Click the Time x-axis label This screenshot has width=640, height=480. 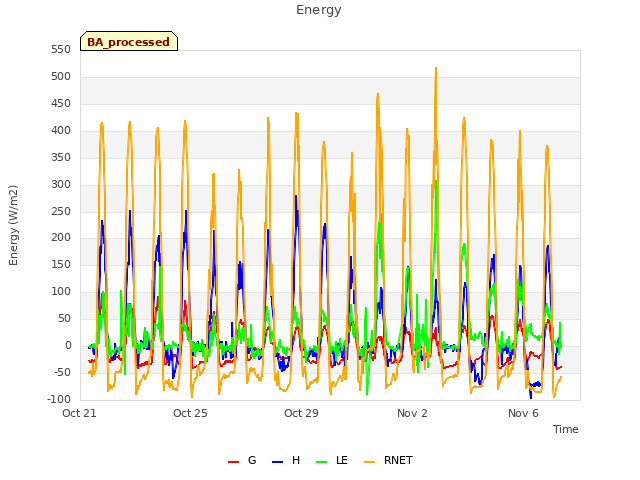[x=565, y=429]
